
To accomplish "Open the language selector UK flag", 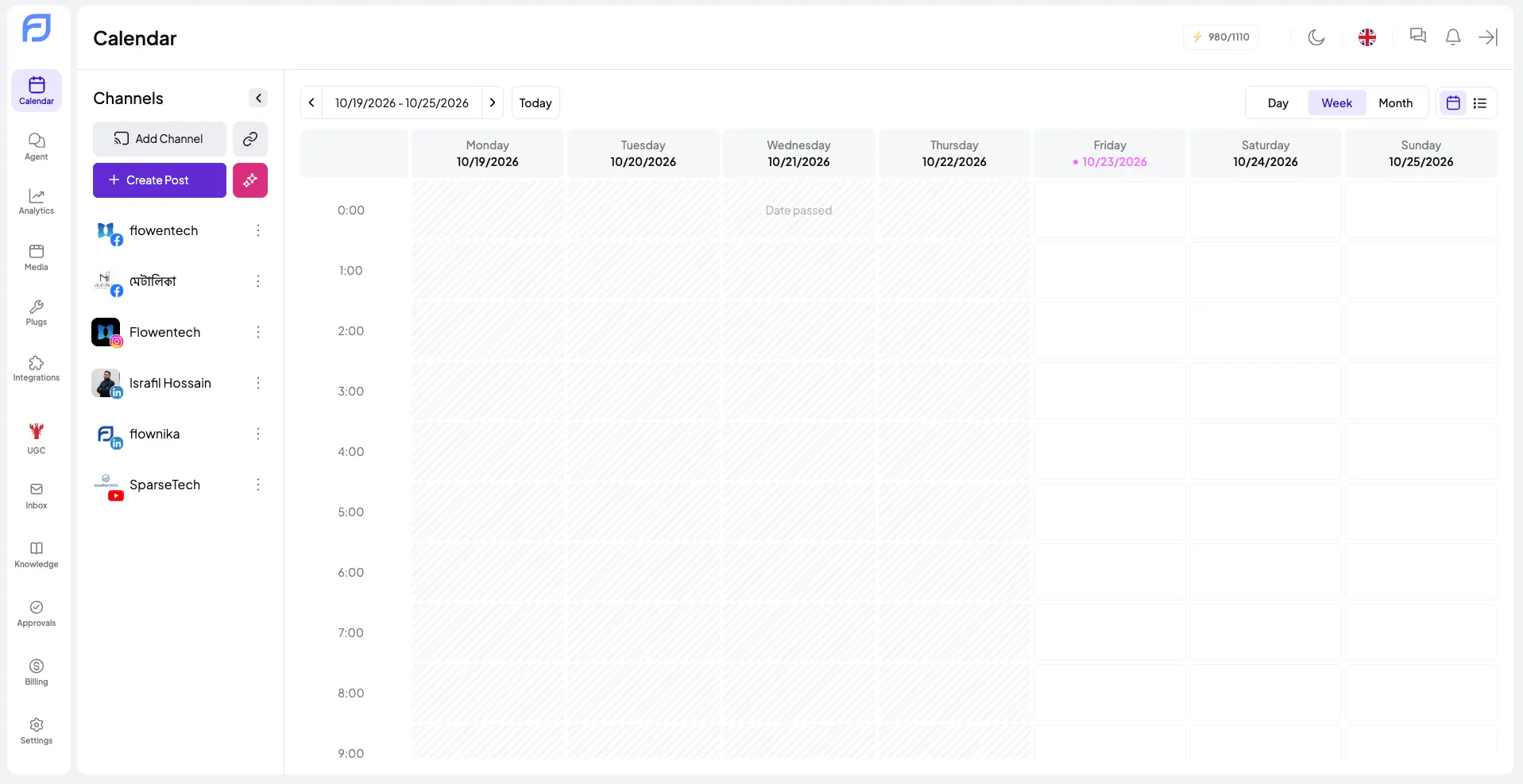I will pos(1367,37).
